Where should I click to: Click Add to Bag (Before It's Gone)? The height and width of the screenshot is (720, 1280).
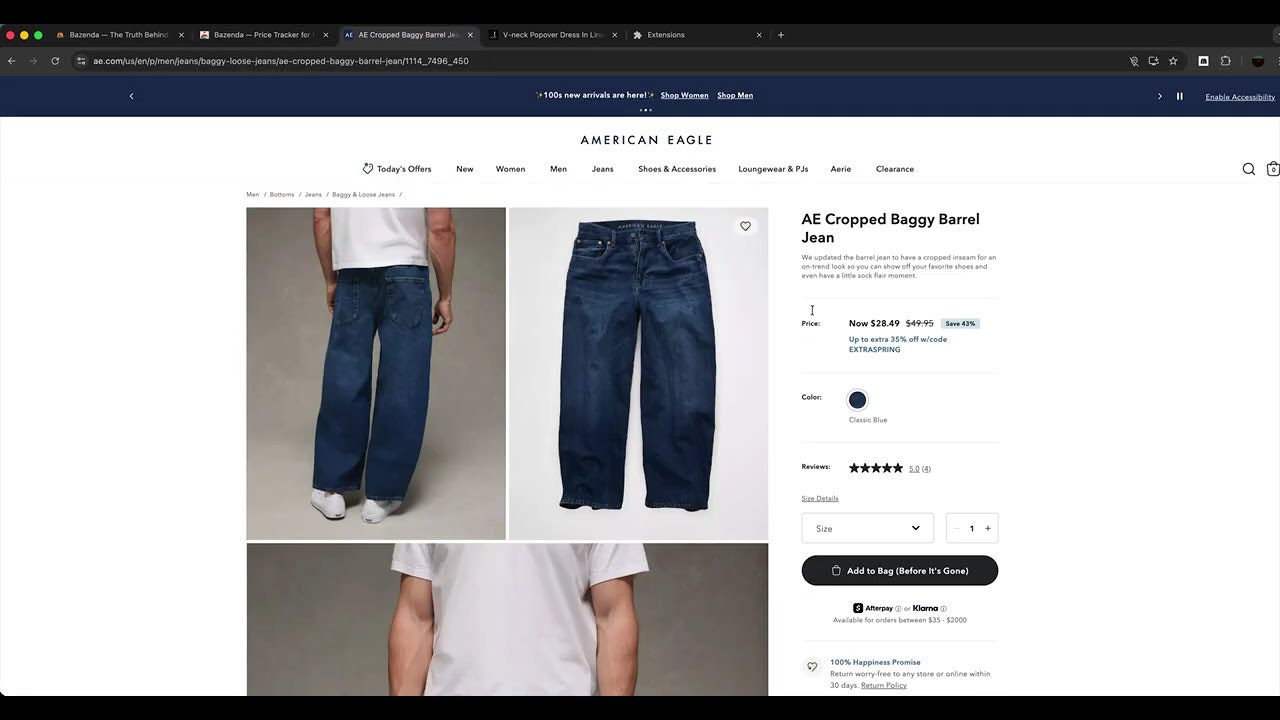tap(899, 570)
